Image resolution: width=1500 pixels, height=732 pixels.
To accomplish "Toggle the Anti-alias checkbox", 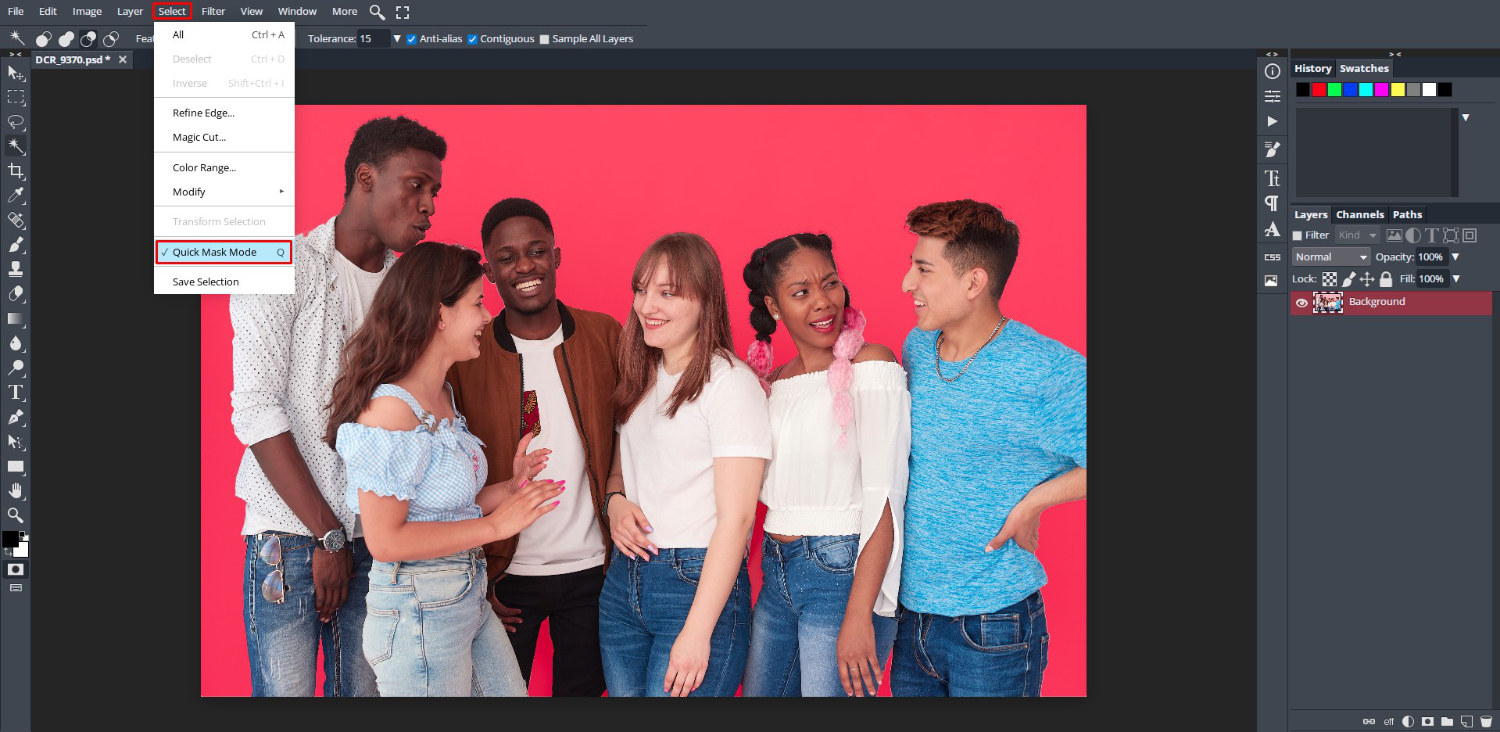I will 411,39.
